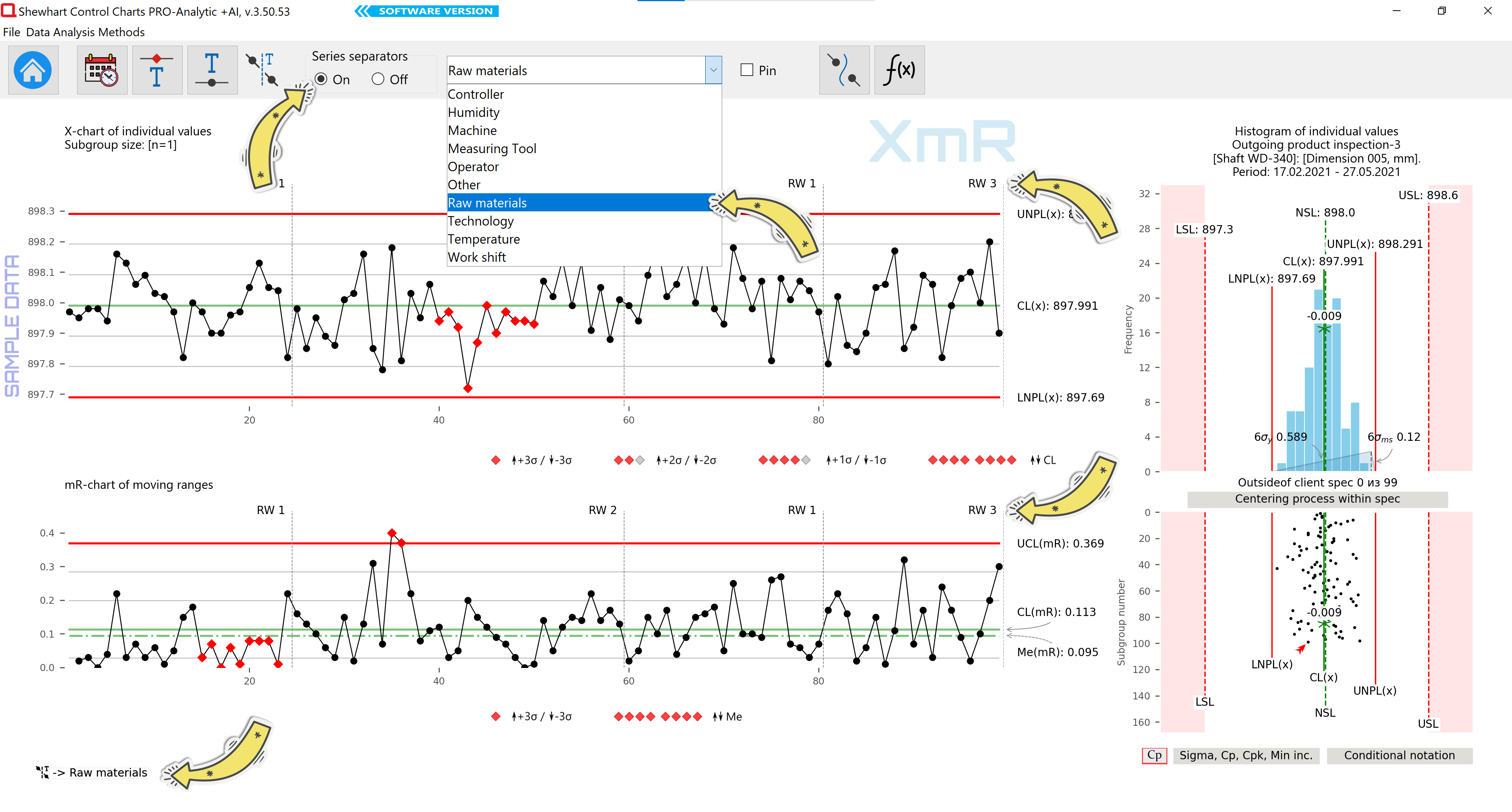Click the red-outlined Cp box
This screenshot has height=812, width=1512.
click(x=1154, y=756)
